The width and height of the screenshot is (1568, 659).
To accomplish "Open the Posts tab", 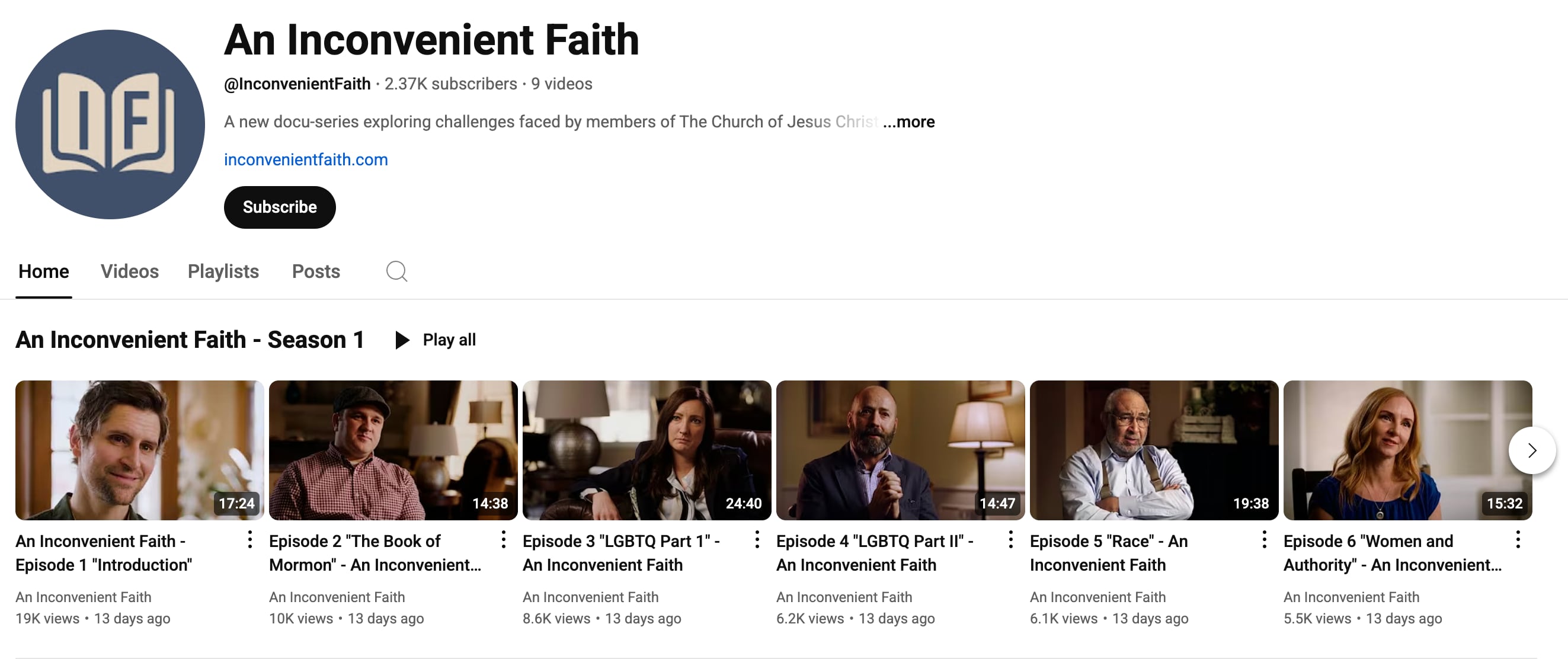I will click(315, 271).
